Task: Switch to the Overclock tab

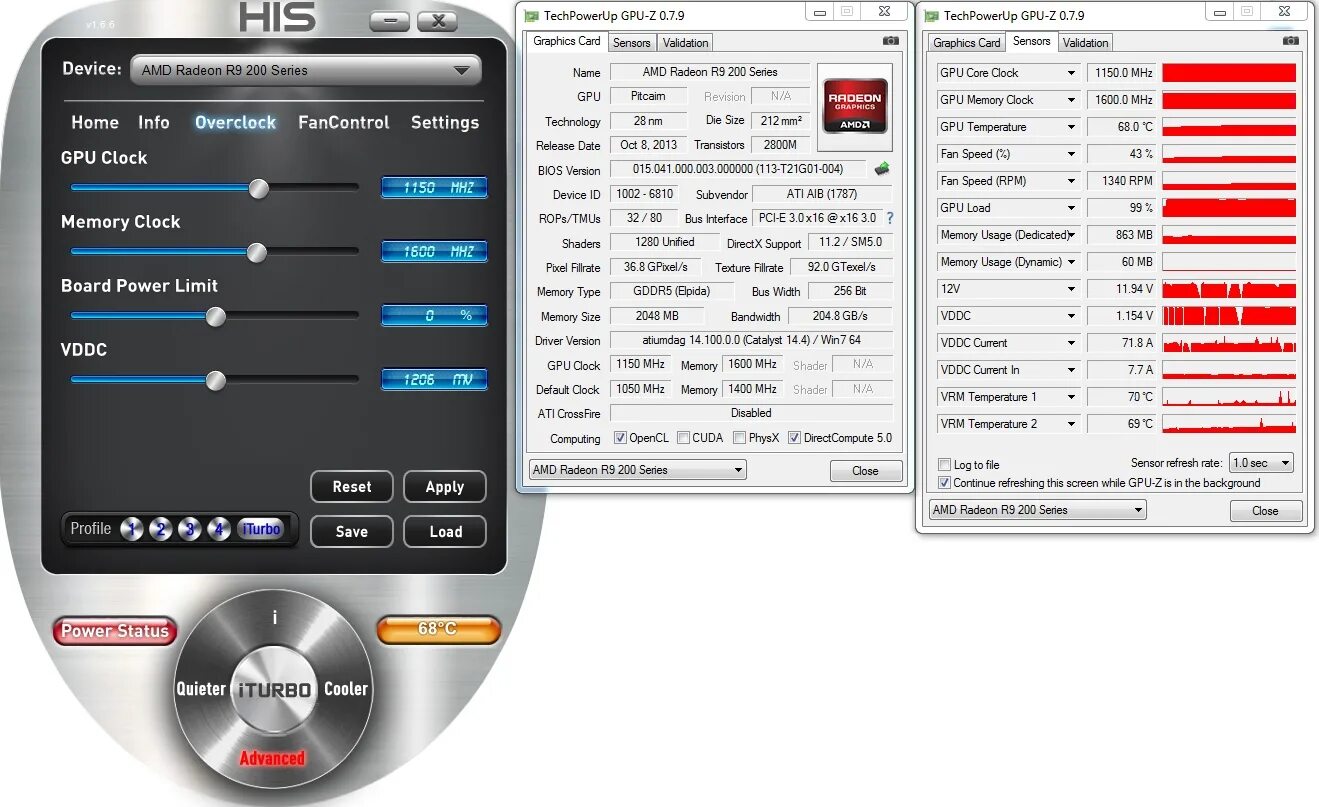Action: coord(235,122)
